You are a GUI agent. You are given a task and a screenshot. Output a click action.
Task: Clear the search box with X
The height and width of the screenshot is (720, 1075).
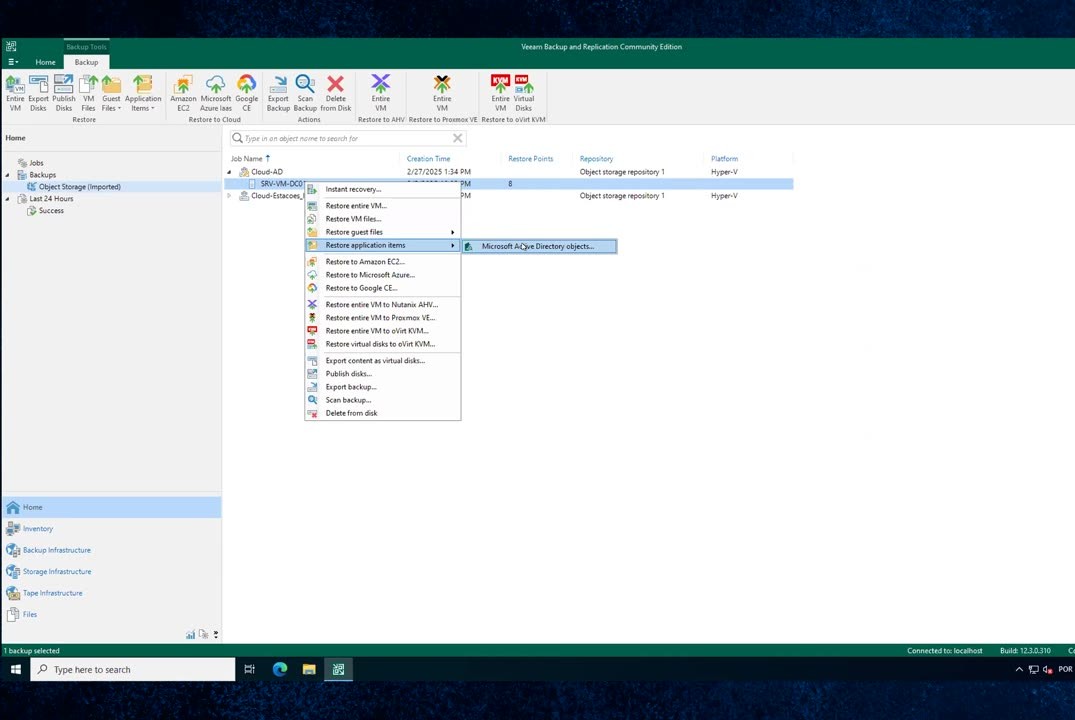(x=457, y=139)
